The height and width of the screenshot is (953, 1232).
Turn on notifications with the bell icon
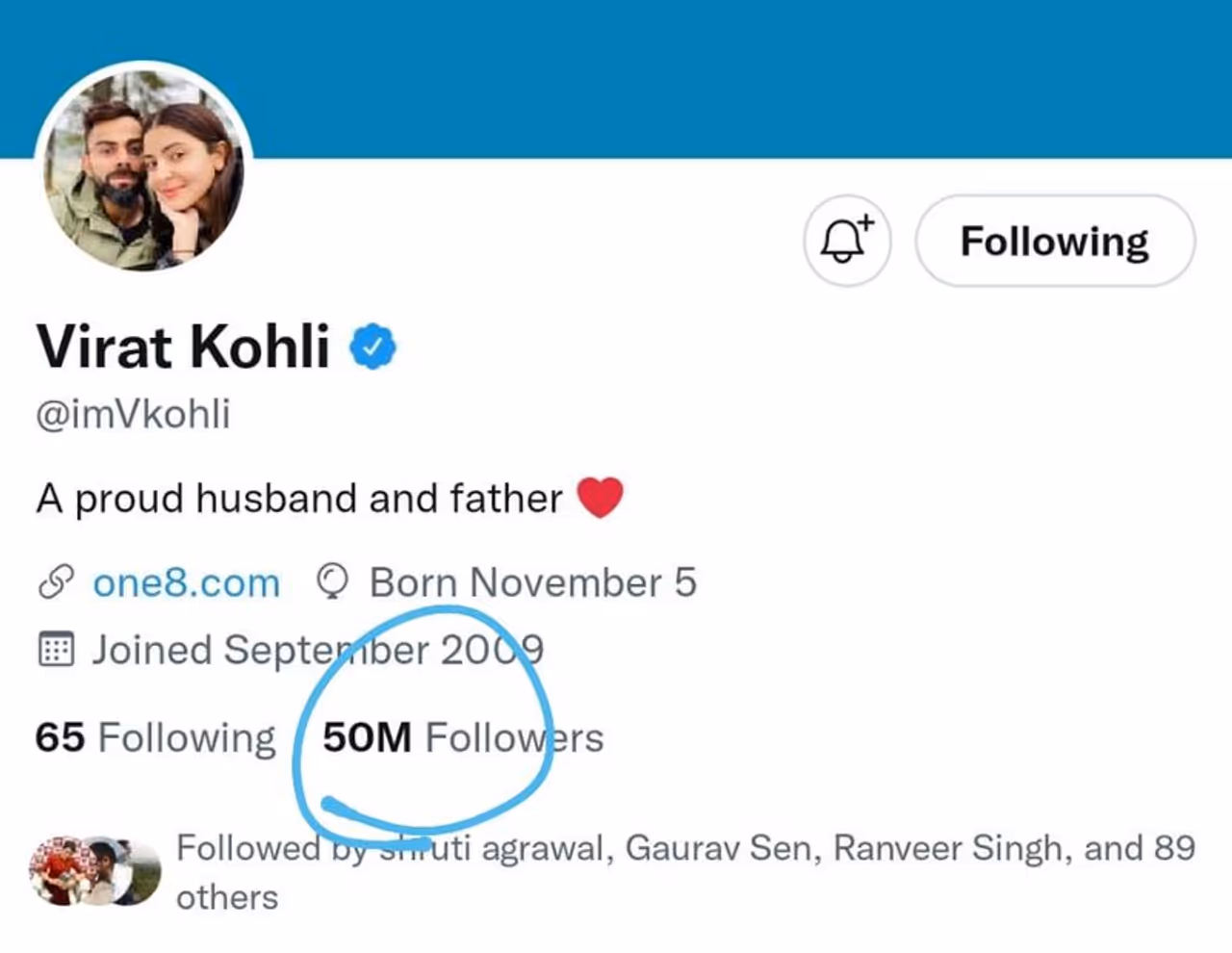click(x=846, y=241)
